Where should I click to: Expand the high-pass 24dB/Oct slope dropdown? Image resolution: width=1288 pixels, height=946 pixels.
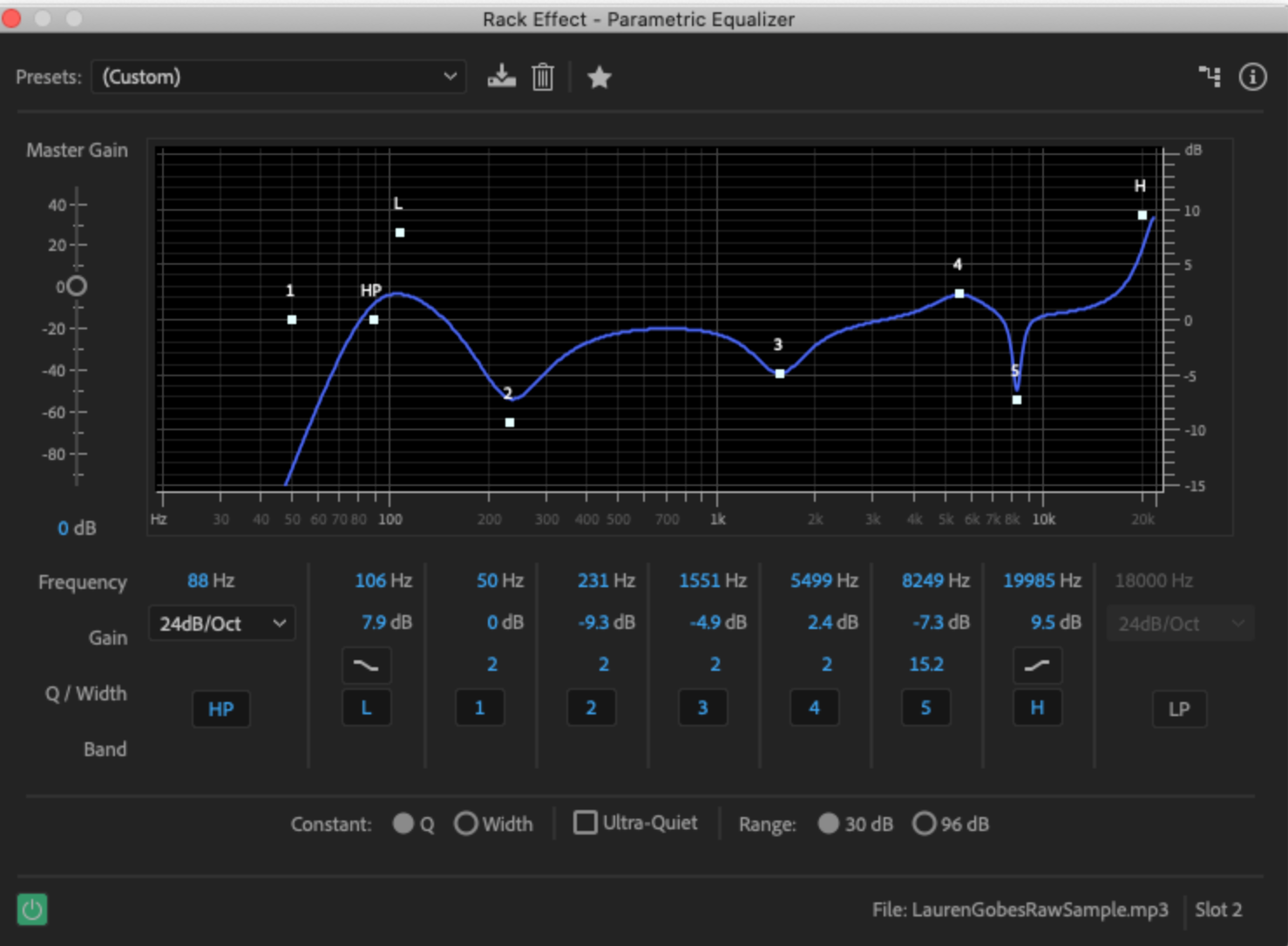[x=222, y=624]
